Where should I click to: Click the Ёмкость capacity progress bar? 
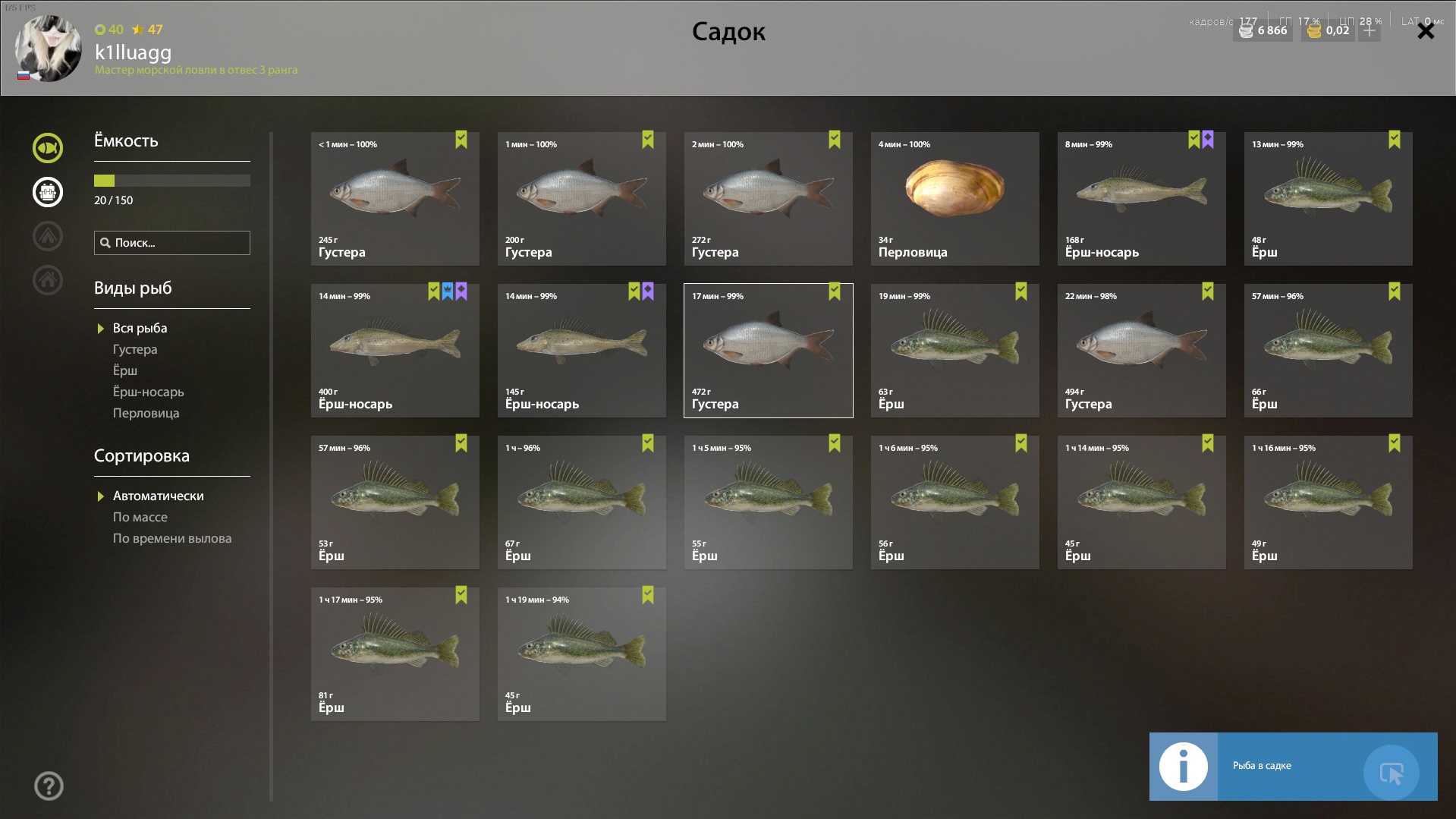[x=172, y=181]
